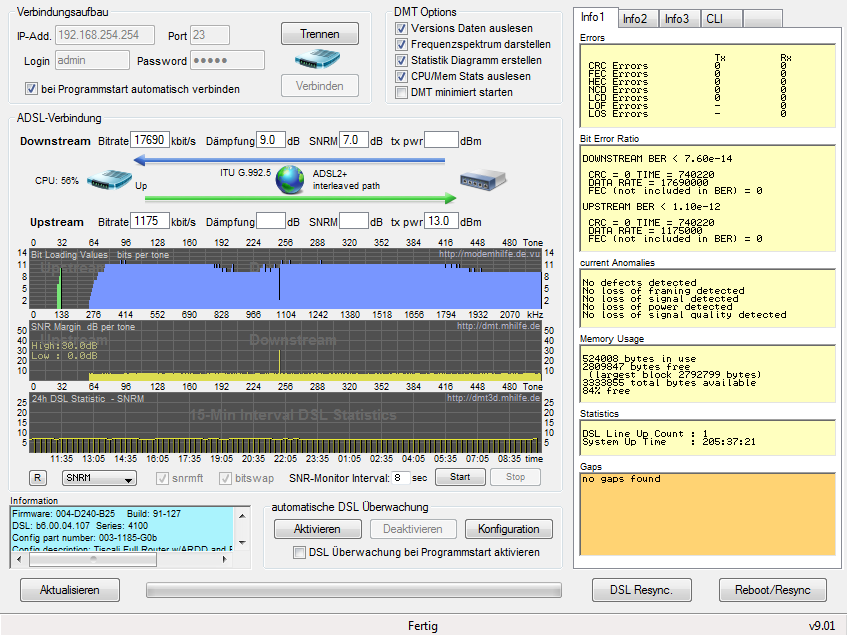Image resolution: width=847 pixels, height=636 pixels.
Task: Click the globe icon in ADSL connection
Action: point(290,179)
